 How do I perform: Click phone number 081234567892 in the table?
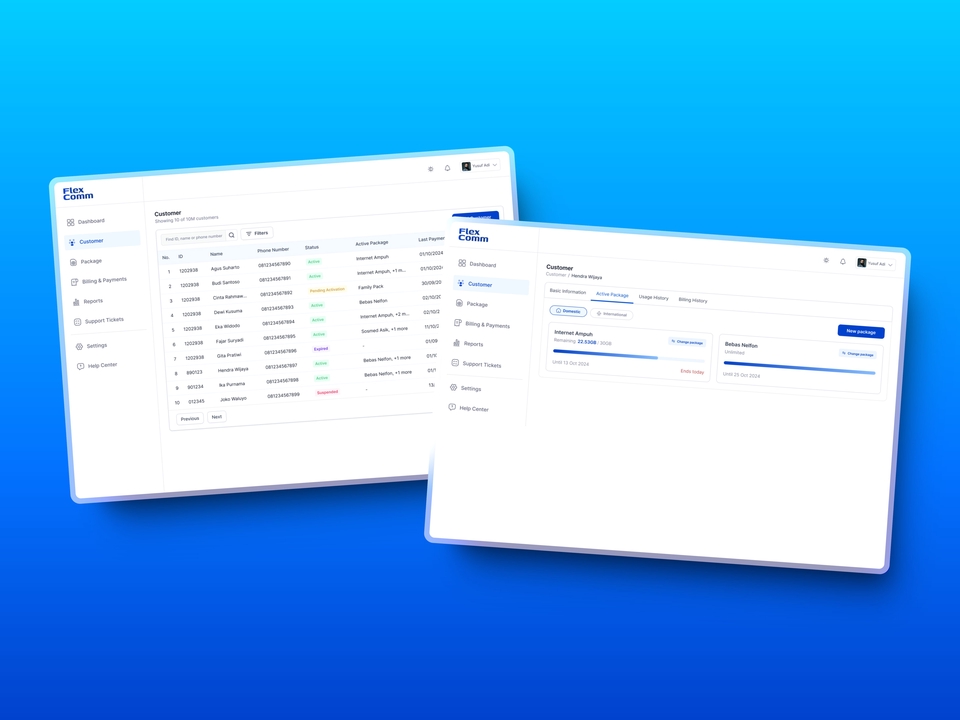(x=276, y=294)
